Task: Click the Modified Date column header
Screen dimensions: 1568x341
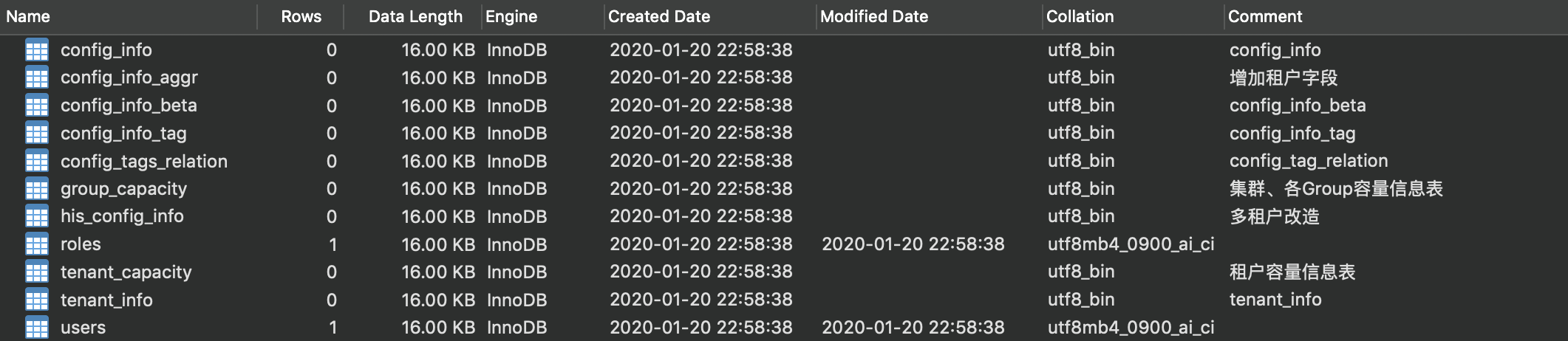Action: click(873, 16)
